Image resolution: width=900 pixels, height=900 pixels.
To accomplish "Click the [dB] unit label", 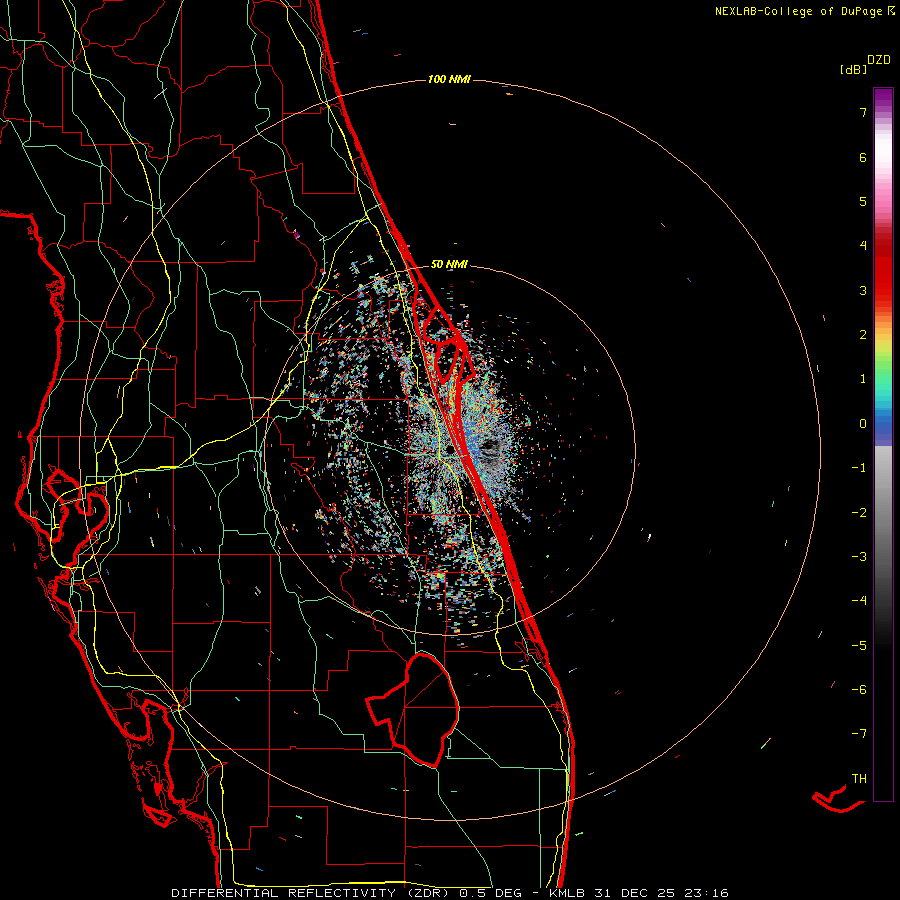I will coord(853,70).
